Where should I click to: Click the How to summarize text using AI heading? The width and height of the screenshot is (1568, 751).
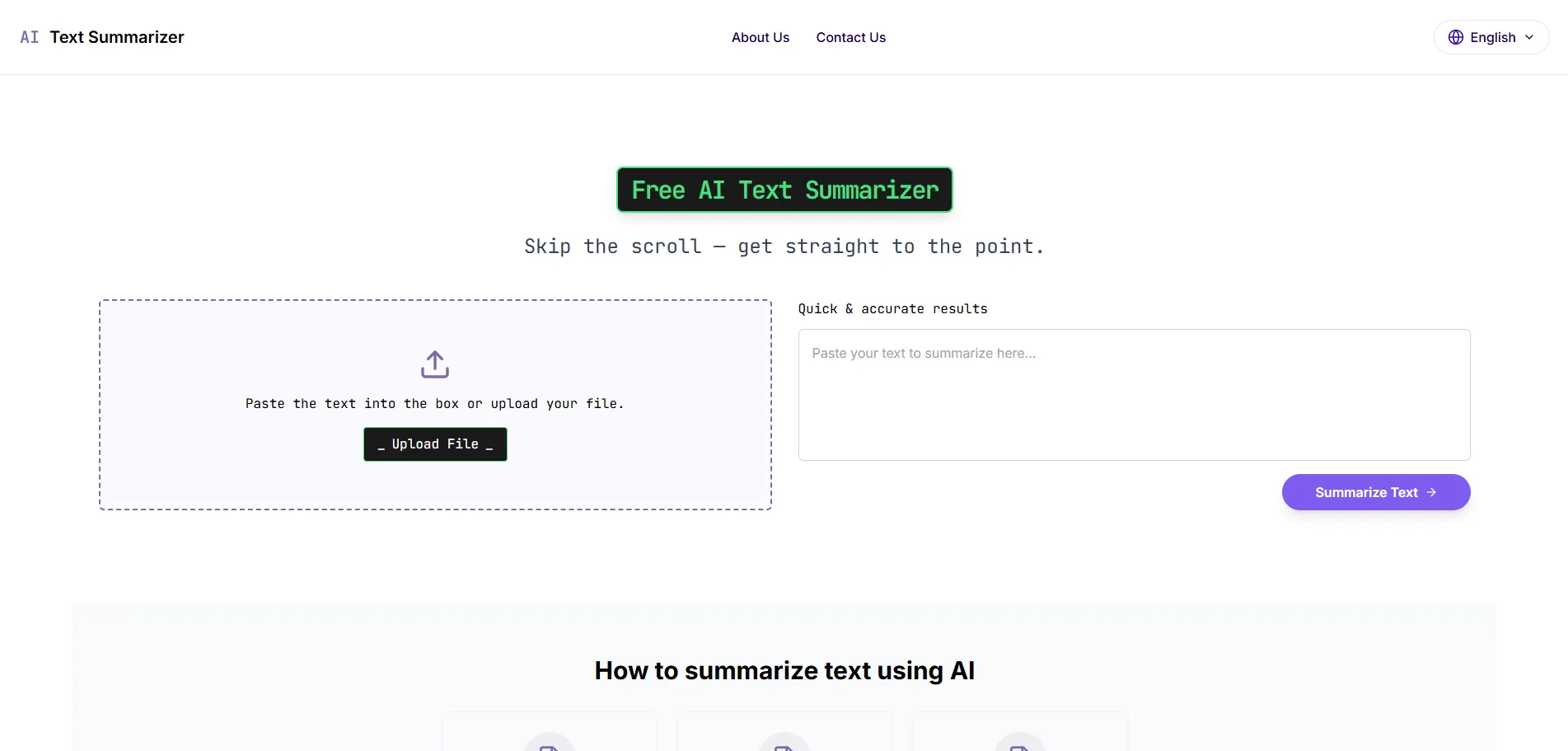[784, 670]
